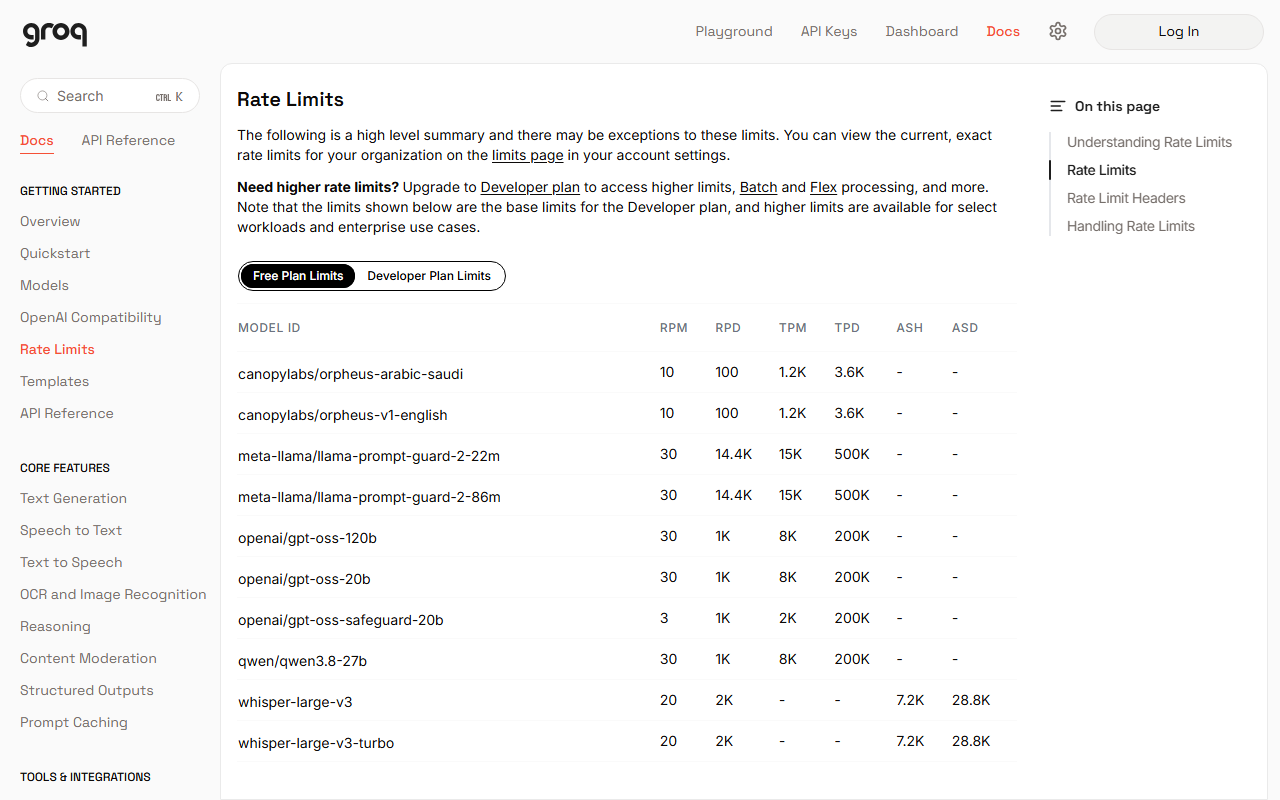Focus the Search input field
This screenshot has width=1280, height=800.
110,96
